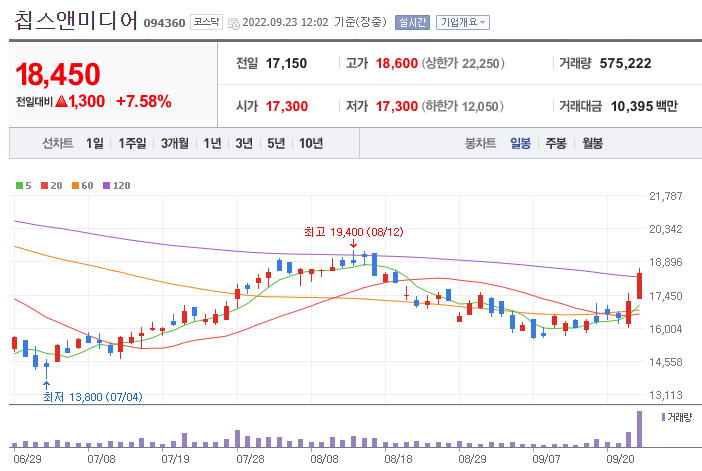Click the 09/20 date axis label
The image size is (702, 471).
pyautogui.click(x=620, y=459)
